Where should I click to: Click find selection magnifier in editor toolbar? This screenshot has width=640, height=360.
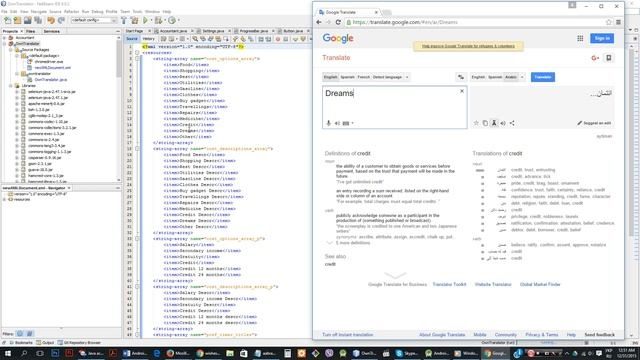195,39
